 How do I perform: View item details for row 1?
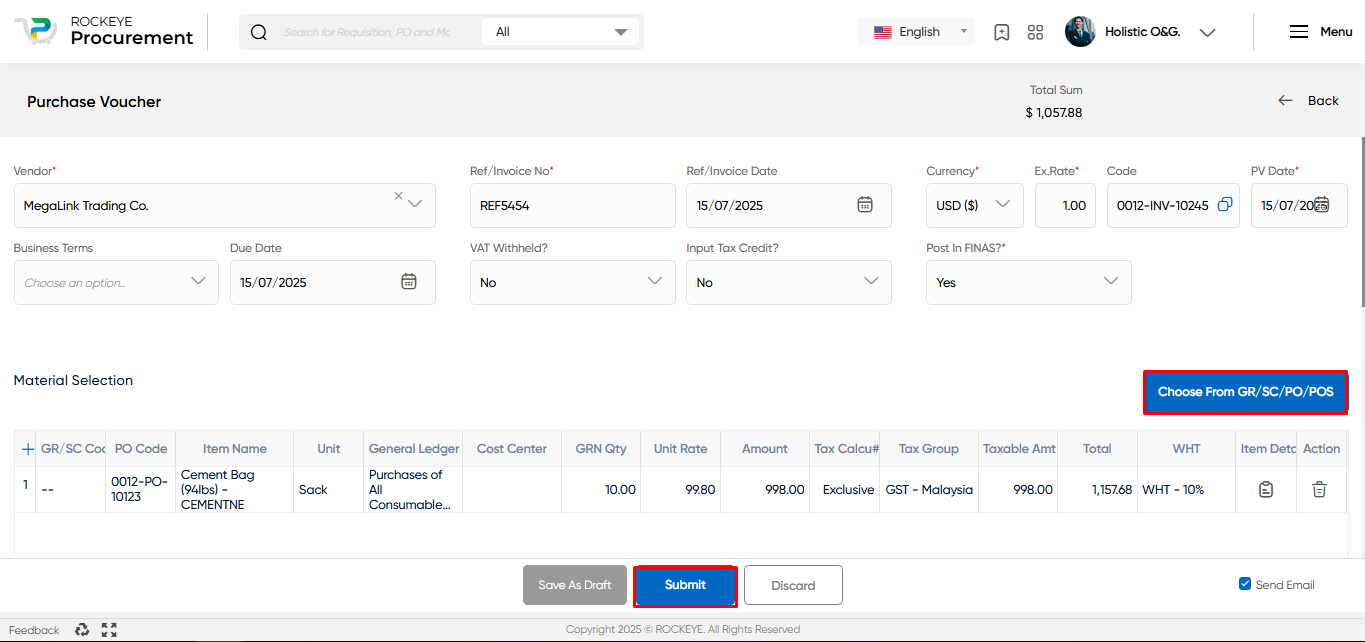coord(1266,489)
